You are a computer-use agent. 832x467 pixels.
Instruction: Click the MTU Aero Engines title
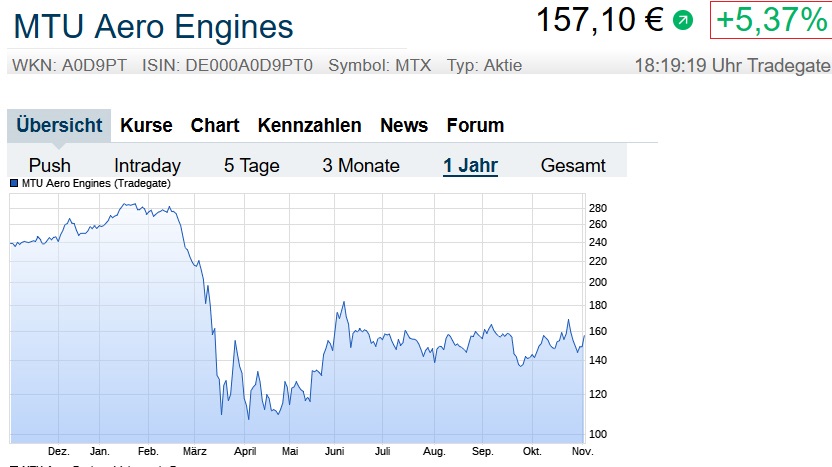pyautogui.click(x=153, y=27)
